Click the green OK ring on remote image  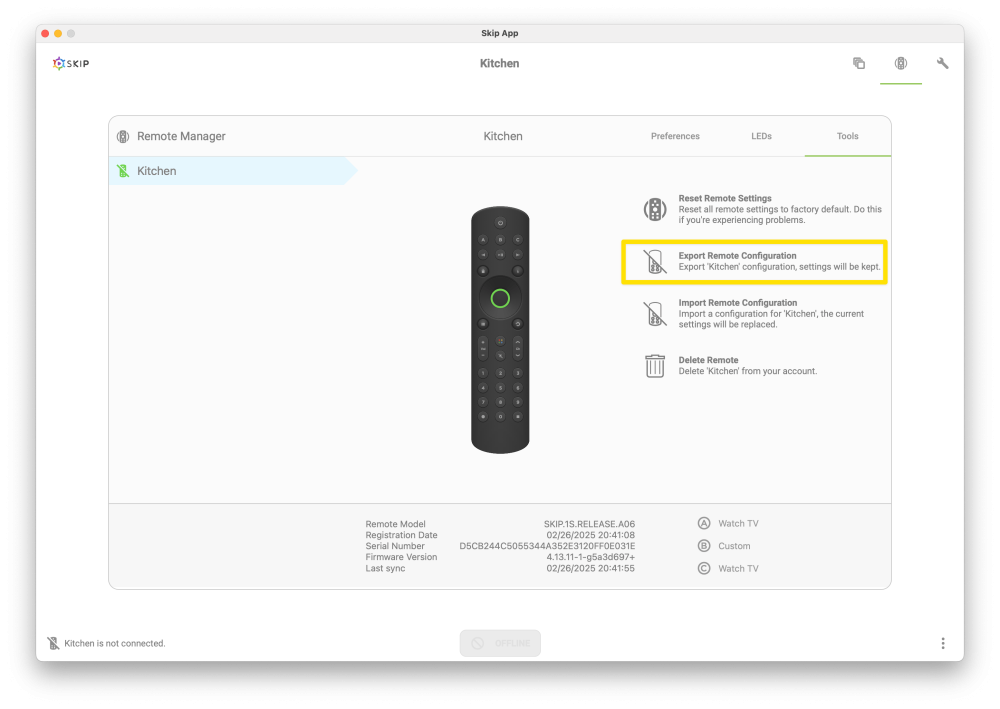click(x=500, y=298)
